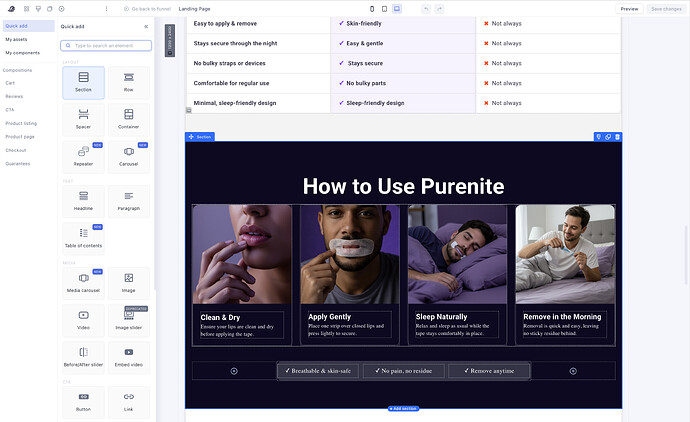
Task: Select the Clean & Dry step image
Action: coord(242,254)
